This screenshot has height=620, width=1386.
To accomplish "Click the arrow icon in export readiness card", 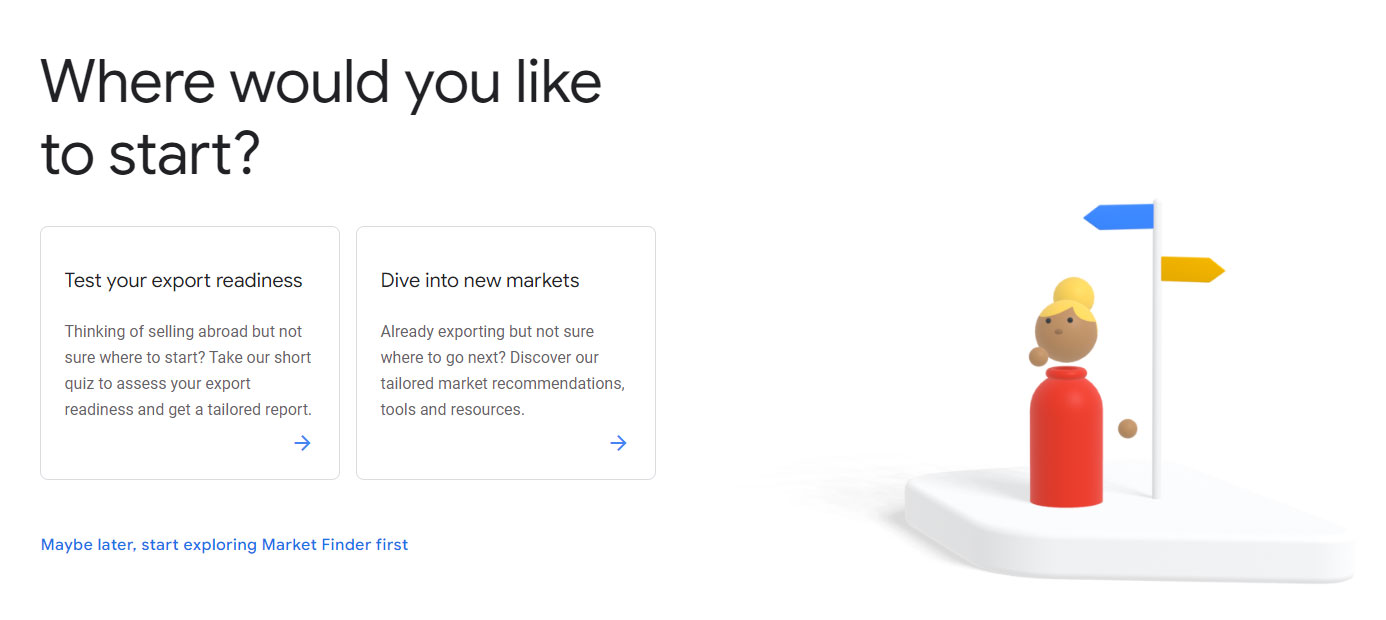I will pos(302,443).
